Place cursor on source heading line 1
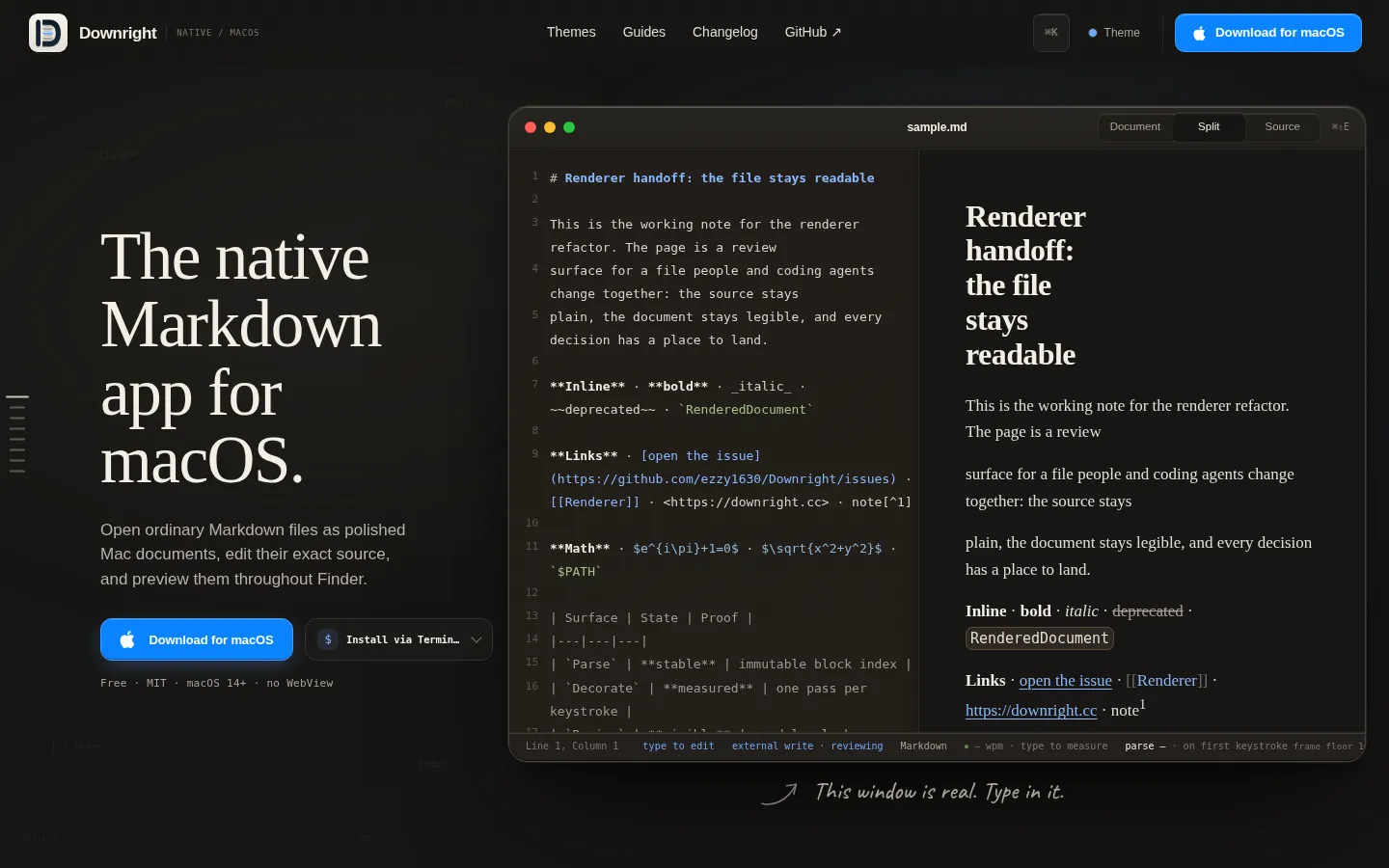Image resolution: width=1389 pixels, height=868 pixels. pyautogui.click(x=712, y=178)
